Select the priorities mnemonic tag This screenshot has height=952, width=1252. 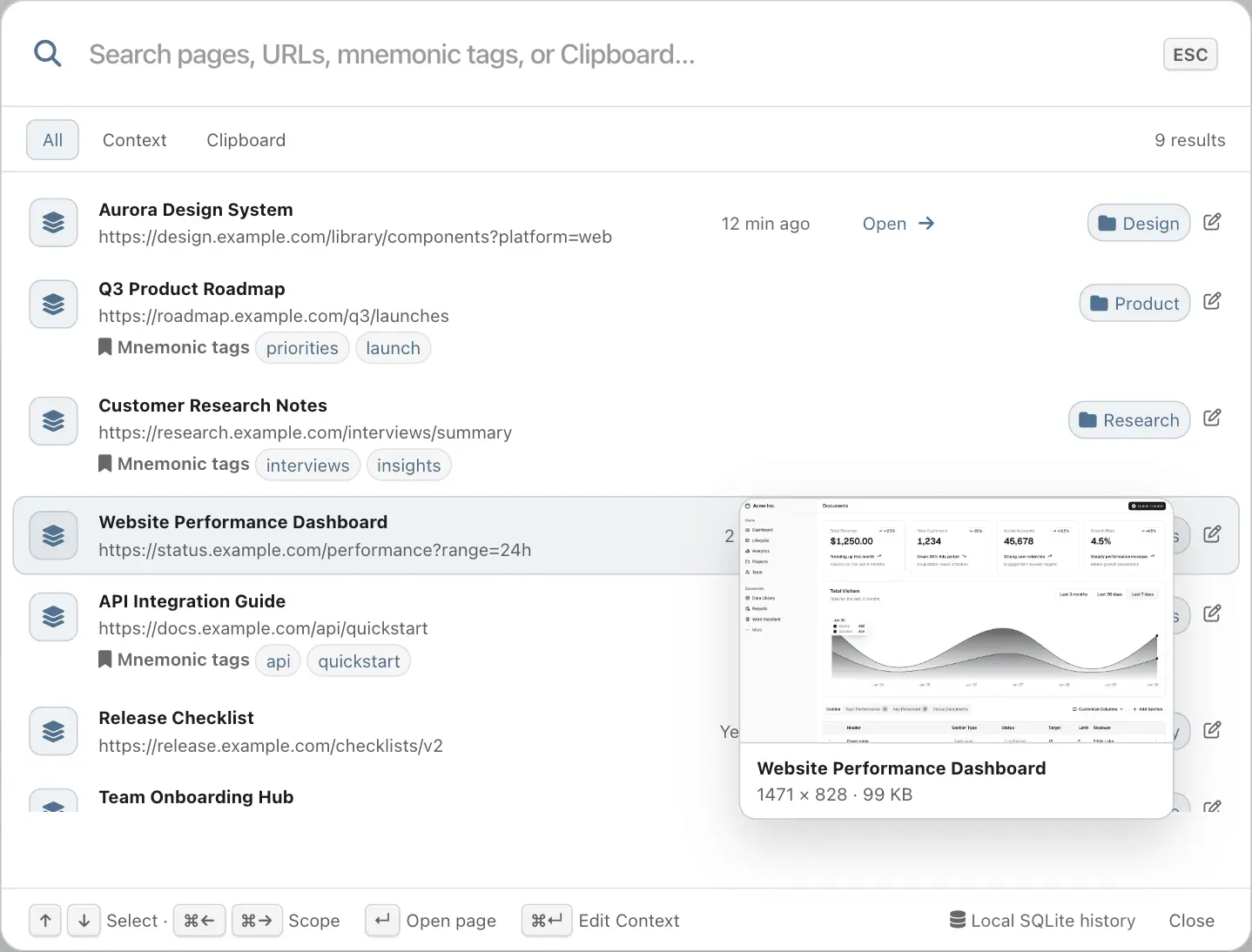coord(302,348)
